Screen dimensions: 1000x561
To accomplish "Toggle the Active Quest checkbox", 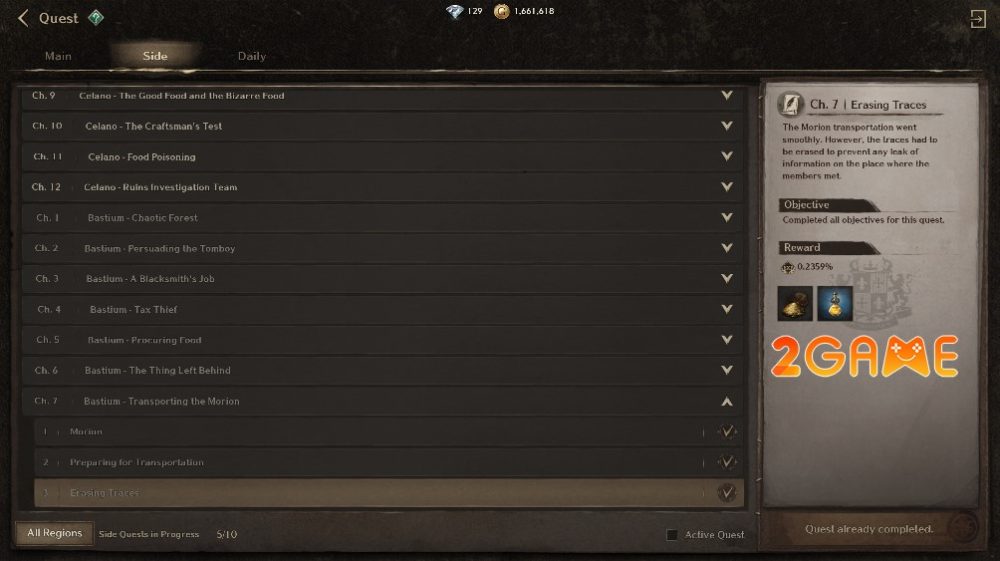I will coord(672,535).
